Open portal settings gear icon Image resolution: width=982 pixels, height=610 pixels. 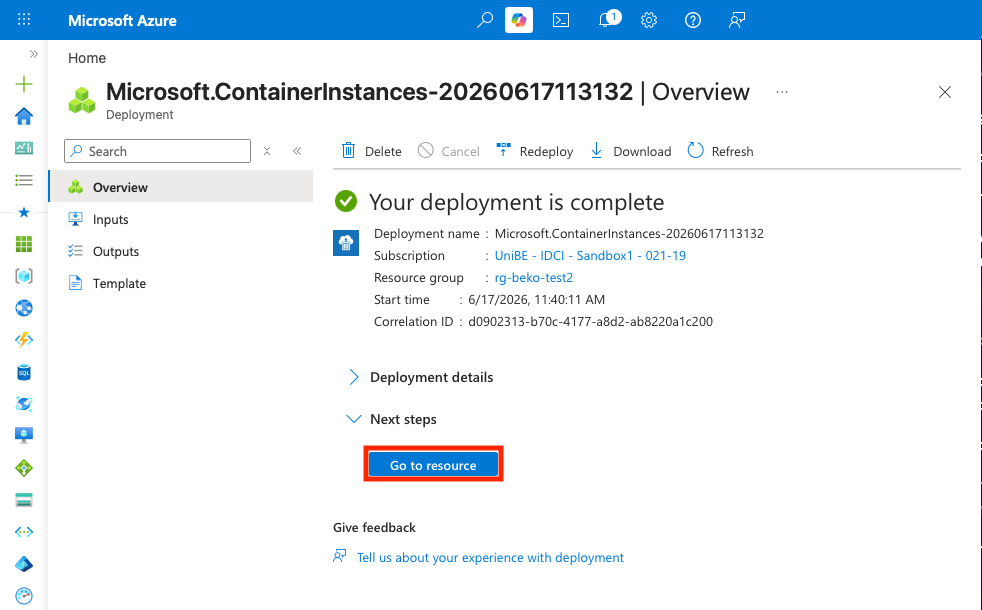(x=649, y=20)
